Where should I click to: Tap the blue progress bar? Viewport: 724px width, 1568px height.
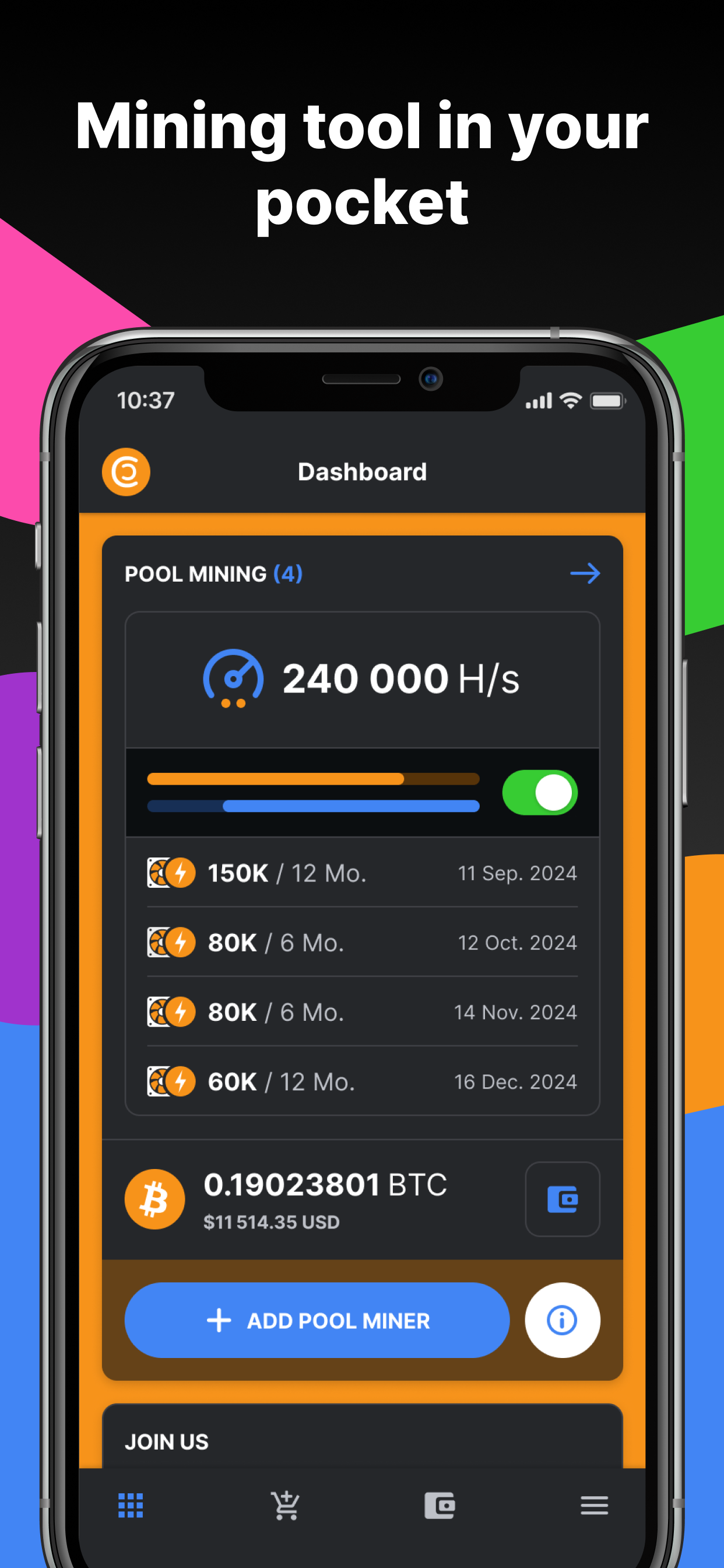pyautogui.click(x=314, y=806)
